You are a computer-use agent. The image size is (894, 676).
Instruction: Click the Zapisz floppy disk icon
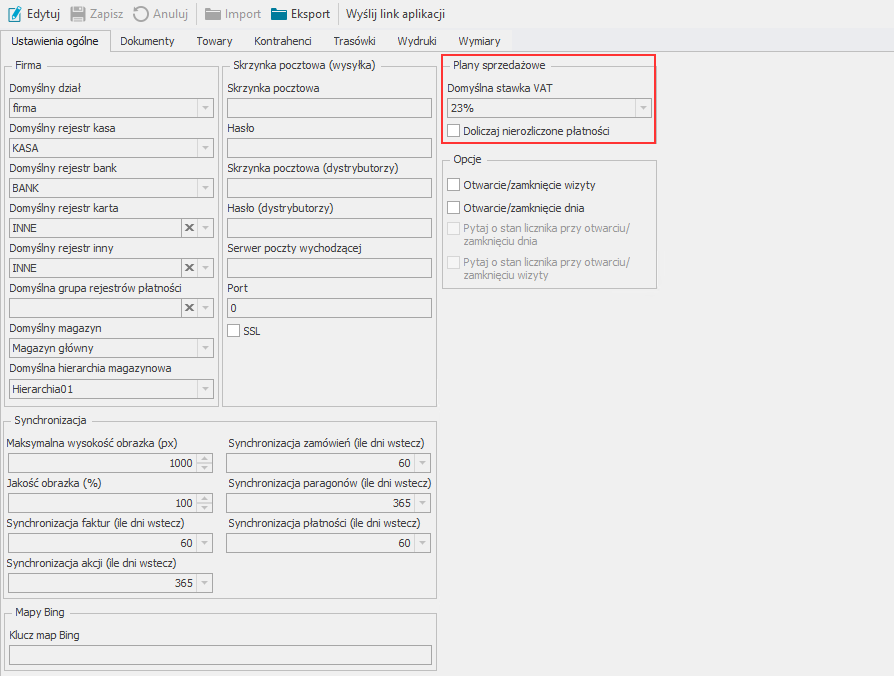(78, 14)
